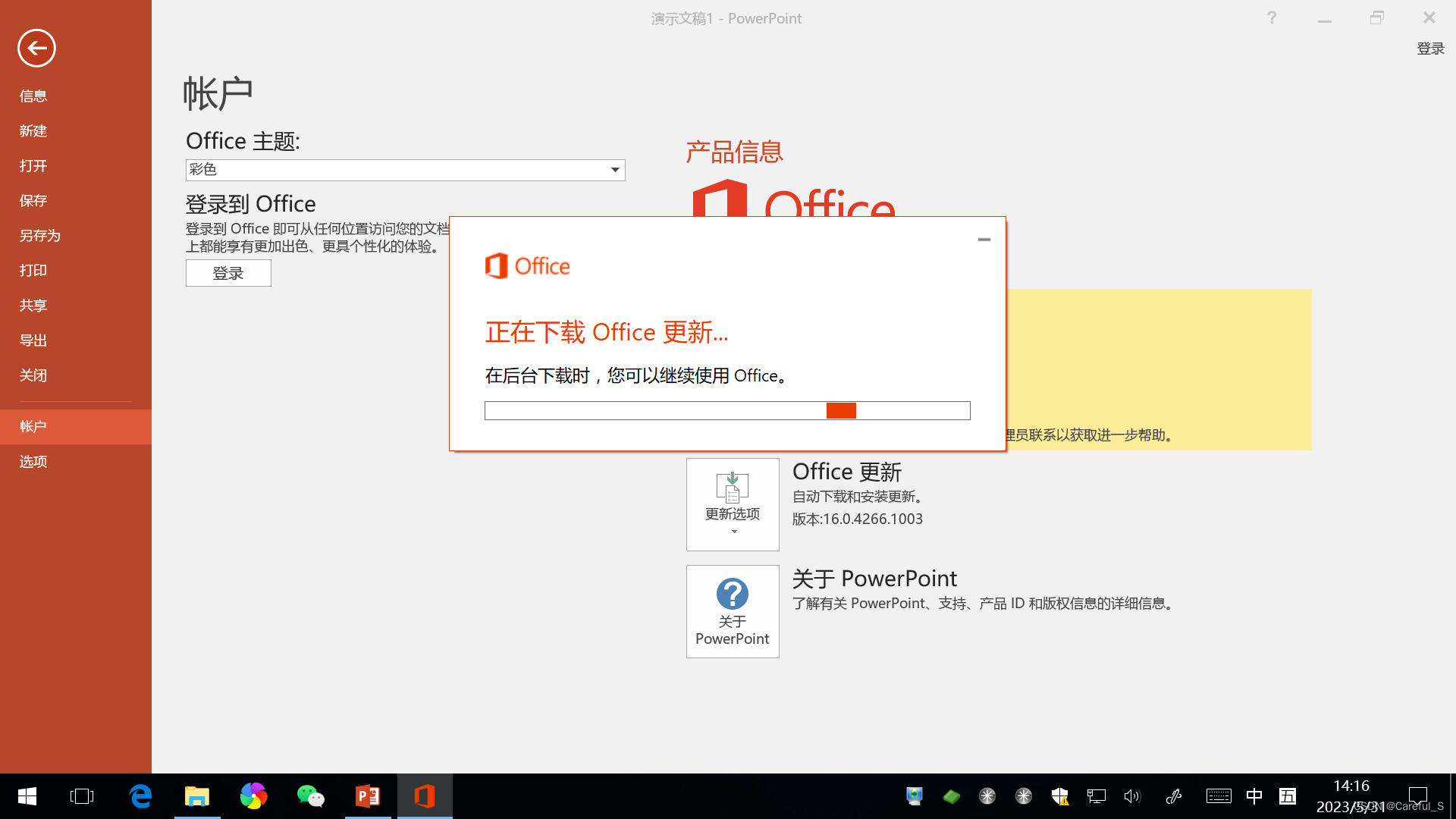Select New (新建) in the sidebar

pos(33,131)
